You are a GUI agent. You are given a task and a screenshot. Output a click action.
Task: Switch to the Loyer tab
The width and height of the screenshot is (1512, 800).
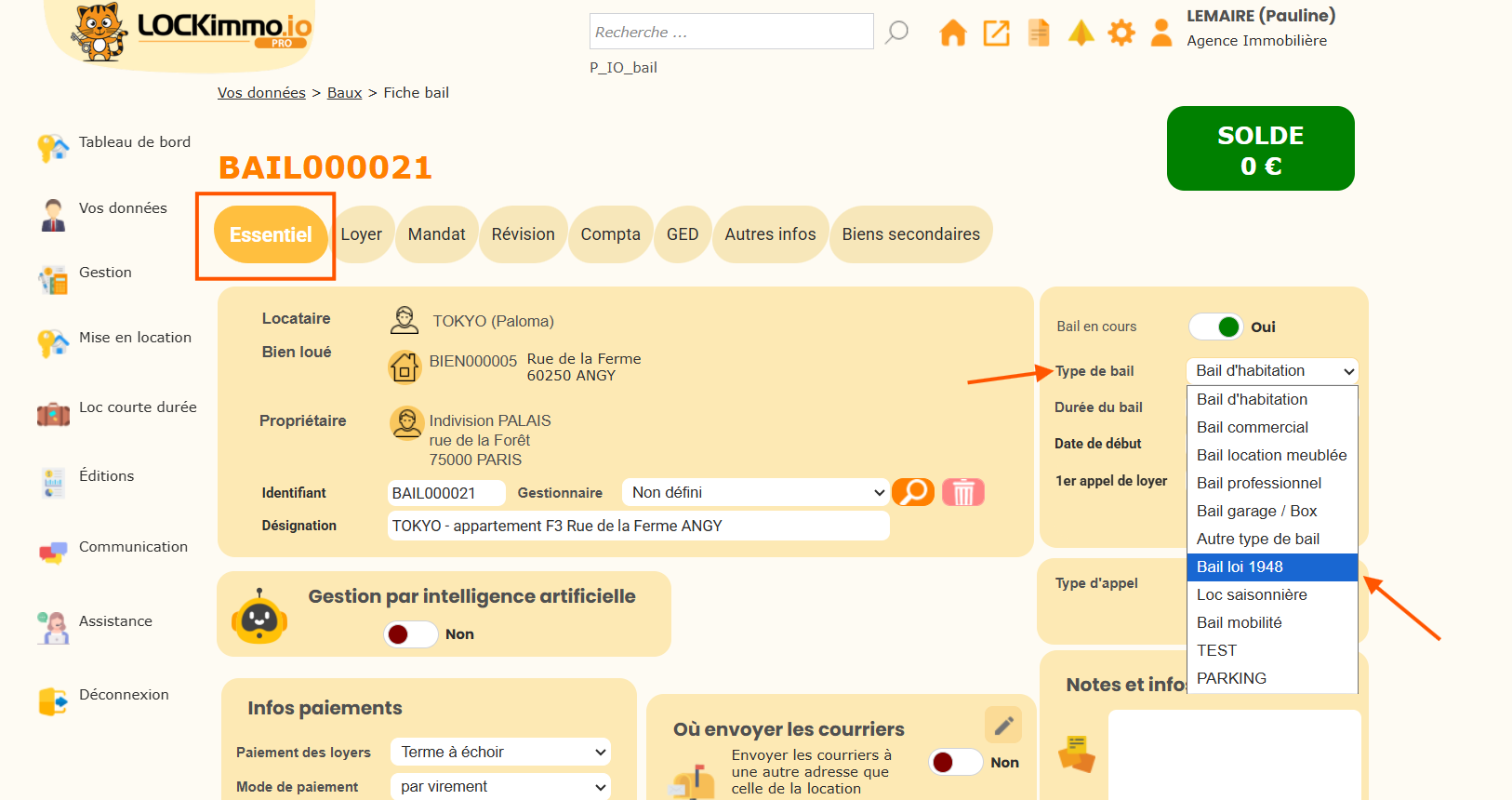coord(361,234)
